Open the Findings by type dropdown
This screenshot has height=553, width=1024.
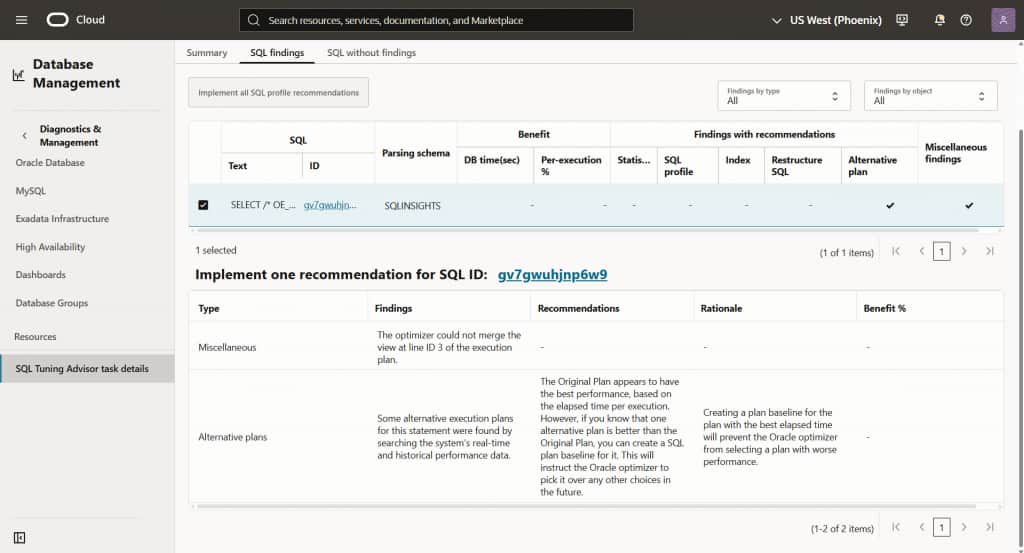[x=784, y=96]
